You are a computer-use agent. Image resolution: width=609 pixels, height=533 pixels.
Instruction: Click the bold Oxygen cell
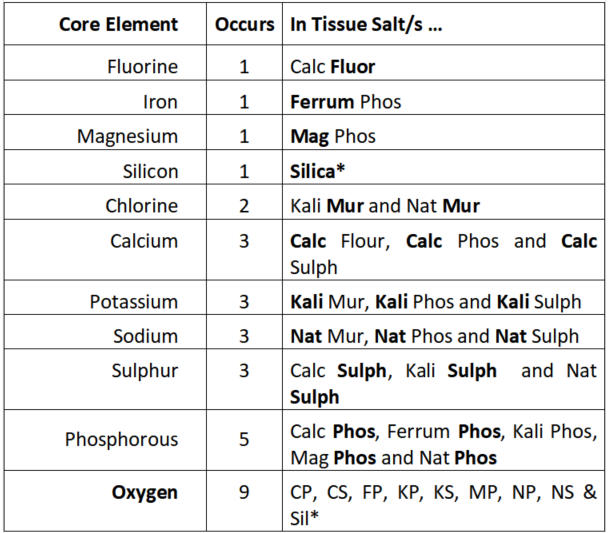click(144, 493)
